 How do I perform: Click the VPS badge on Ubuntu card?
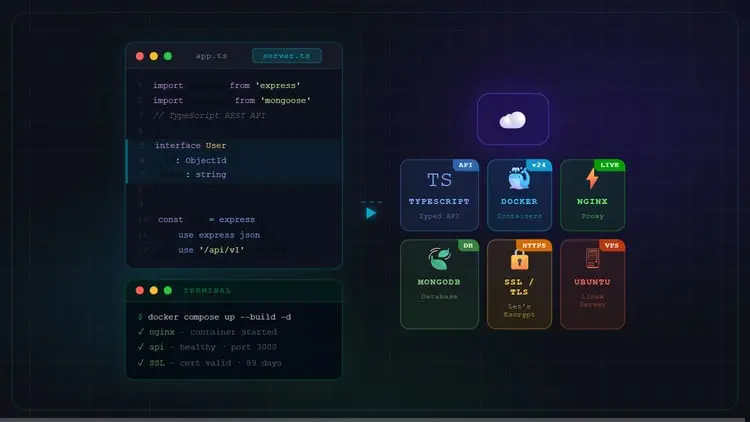(611, 245)
